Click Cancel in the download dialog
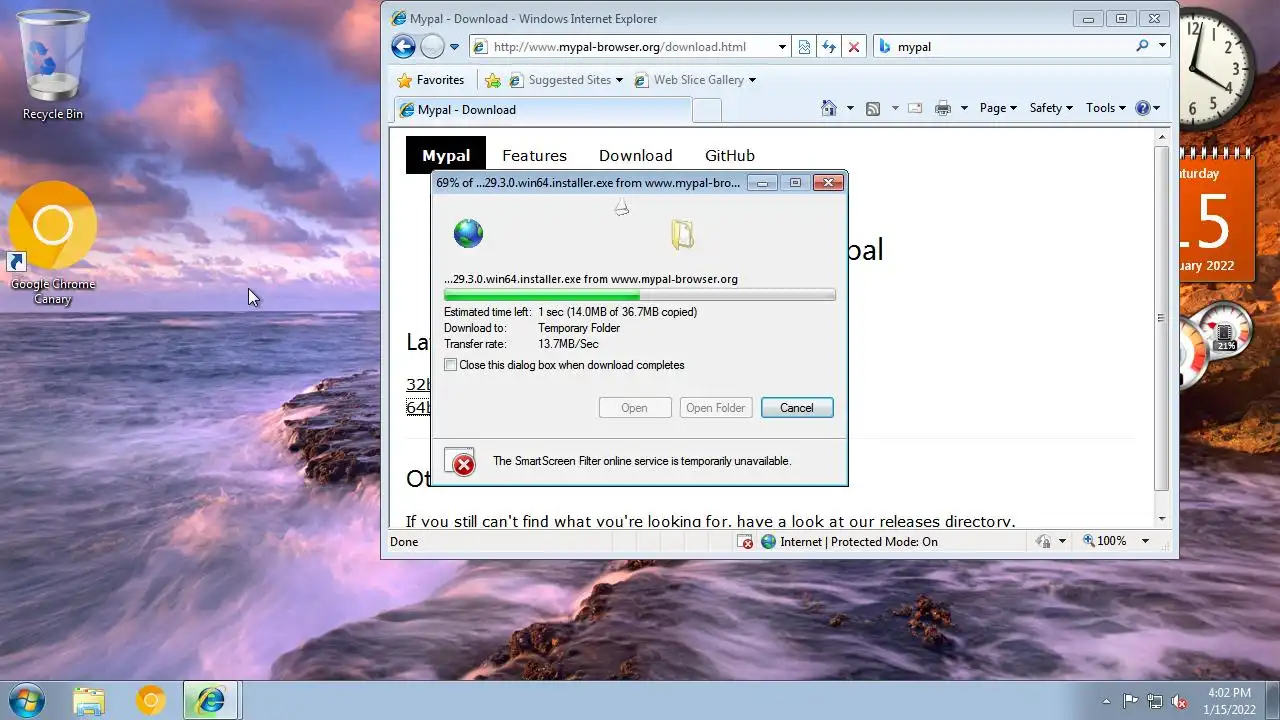 [x=797, y=407]
